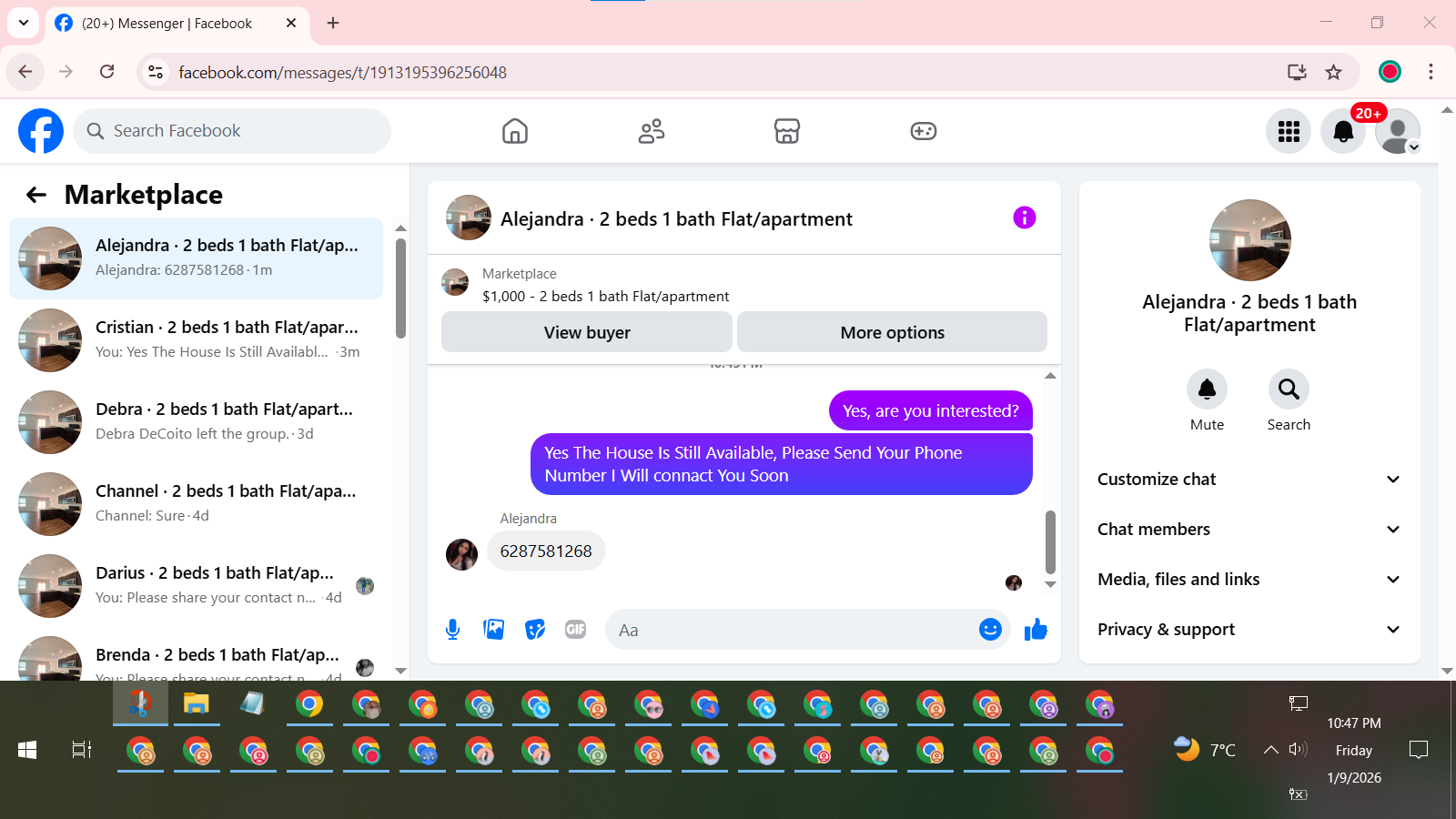The image size is (1456, 819).
Task: Click the install app icon in address bar
Action: [x=1297, y=72]
